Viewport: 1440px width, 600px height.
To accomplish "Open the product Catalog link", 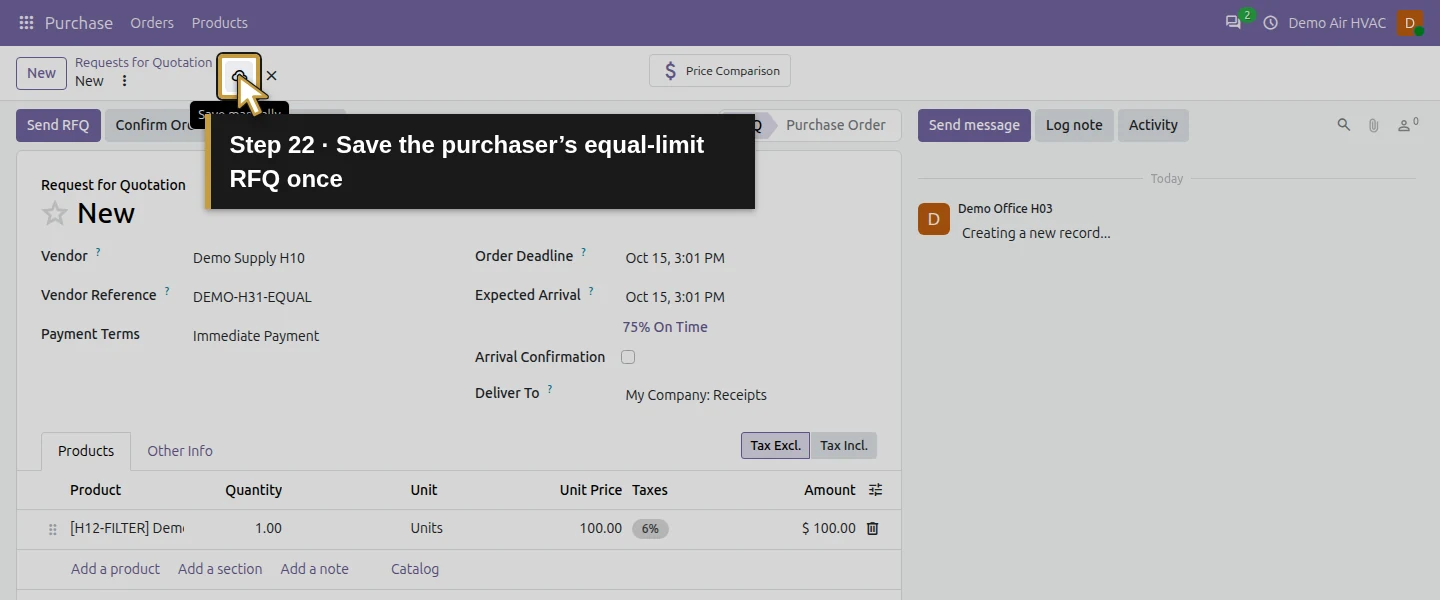I will pyautogui.click(x=415, y=569).
